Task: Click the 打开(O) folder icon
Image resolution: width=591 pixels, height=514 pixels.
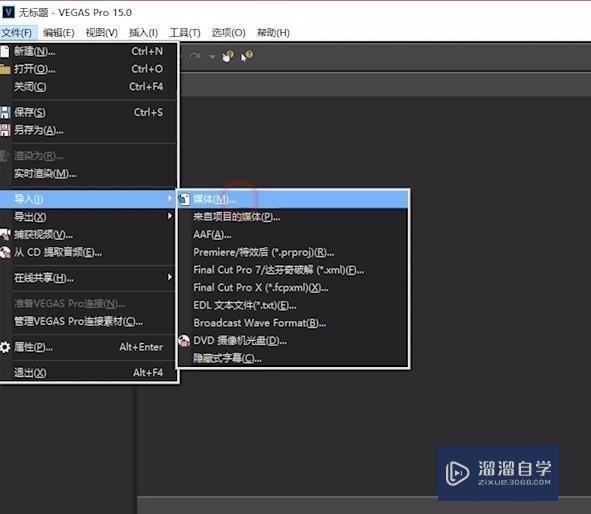Action: 5,69
